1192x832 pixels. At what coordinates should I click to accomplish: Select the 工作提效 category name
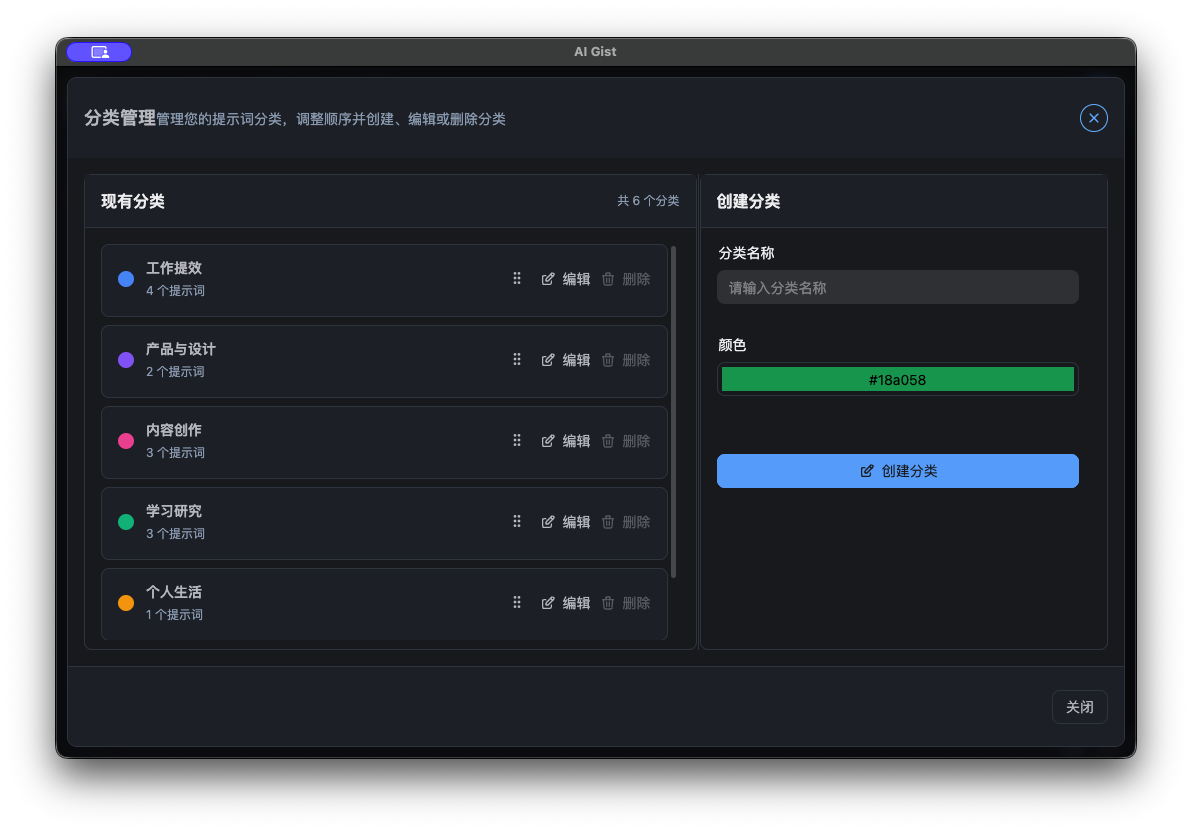click(x=174, y=268)
